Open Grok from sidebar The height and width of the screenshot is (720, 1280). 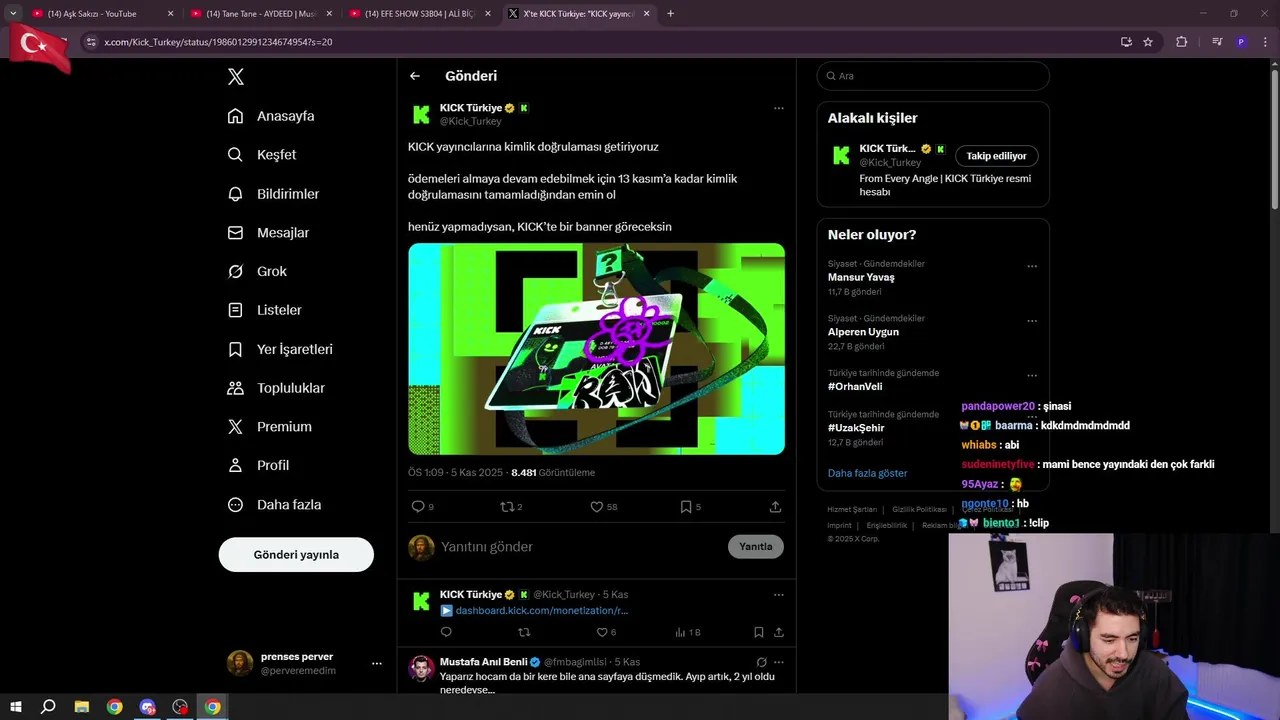257,272
